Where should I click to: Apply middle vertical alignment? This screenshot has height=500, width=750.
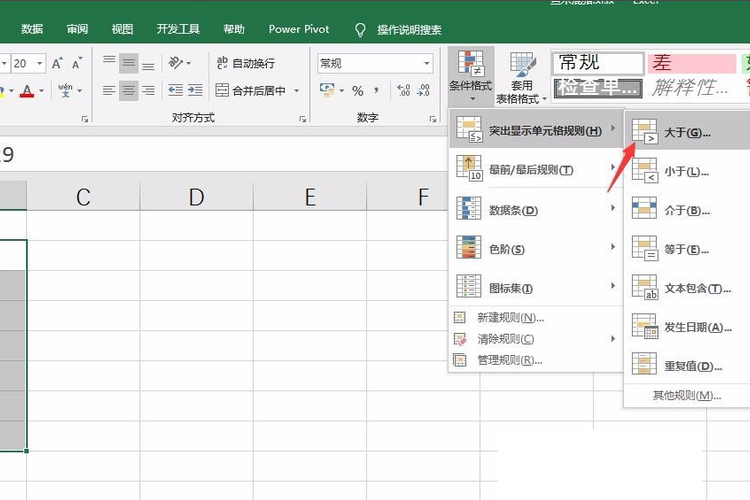tap(128, 63)
